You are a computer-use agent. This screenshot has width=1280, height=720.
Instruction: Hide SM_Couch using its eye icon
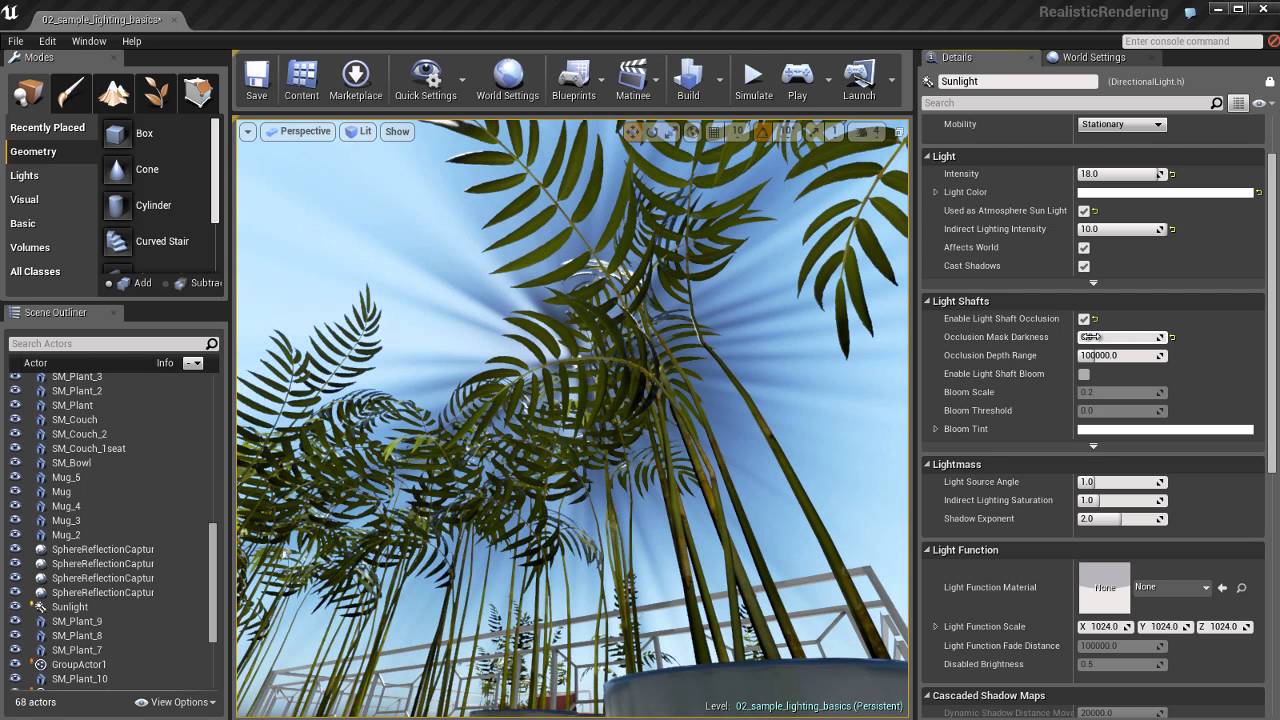pyautogui.click(x=15, y=420)
